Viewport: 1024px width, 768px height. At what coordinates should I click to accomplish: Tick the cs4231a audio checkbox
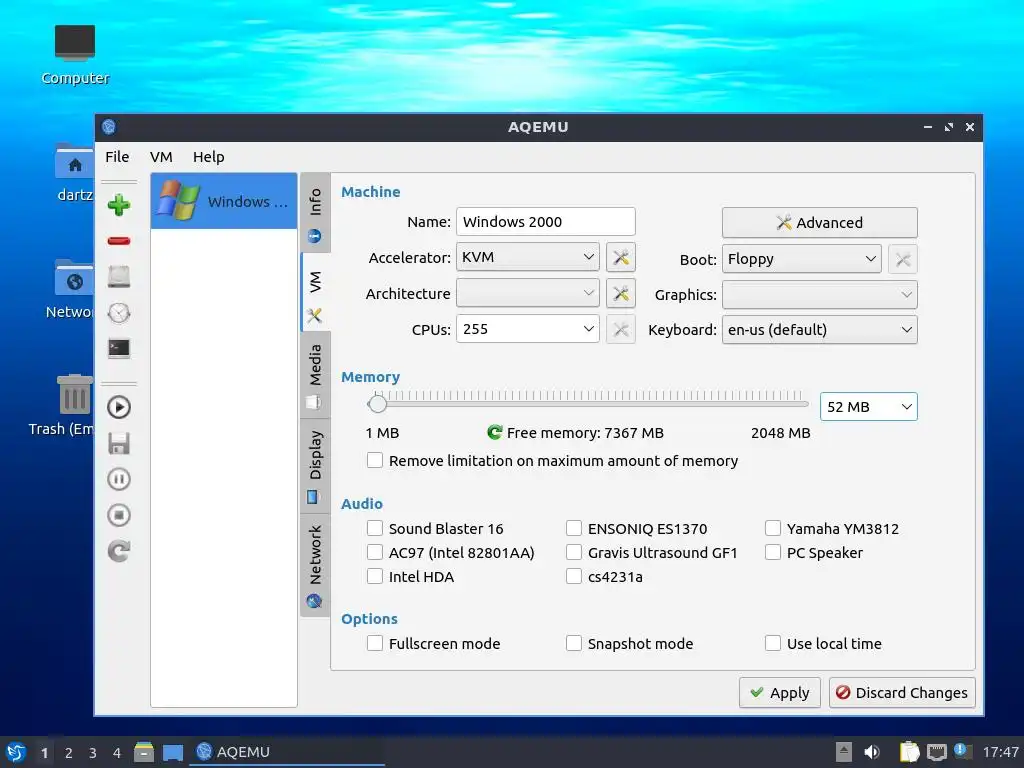point(573,576)
